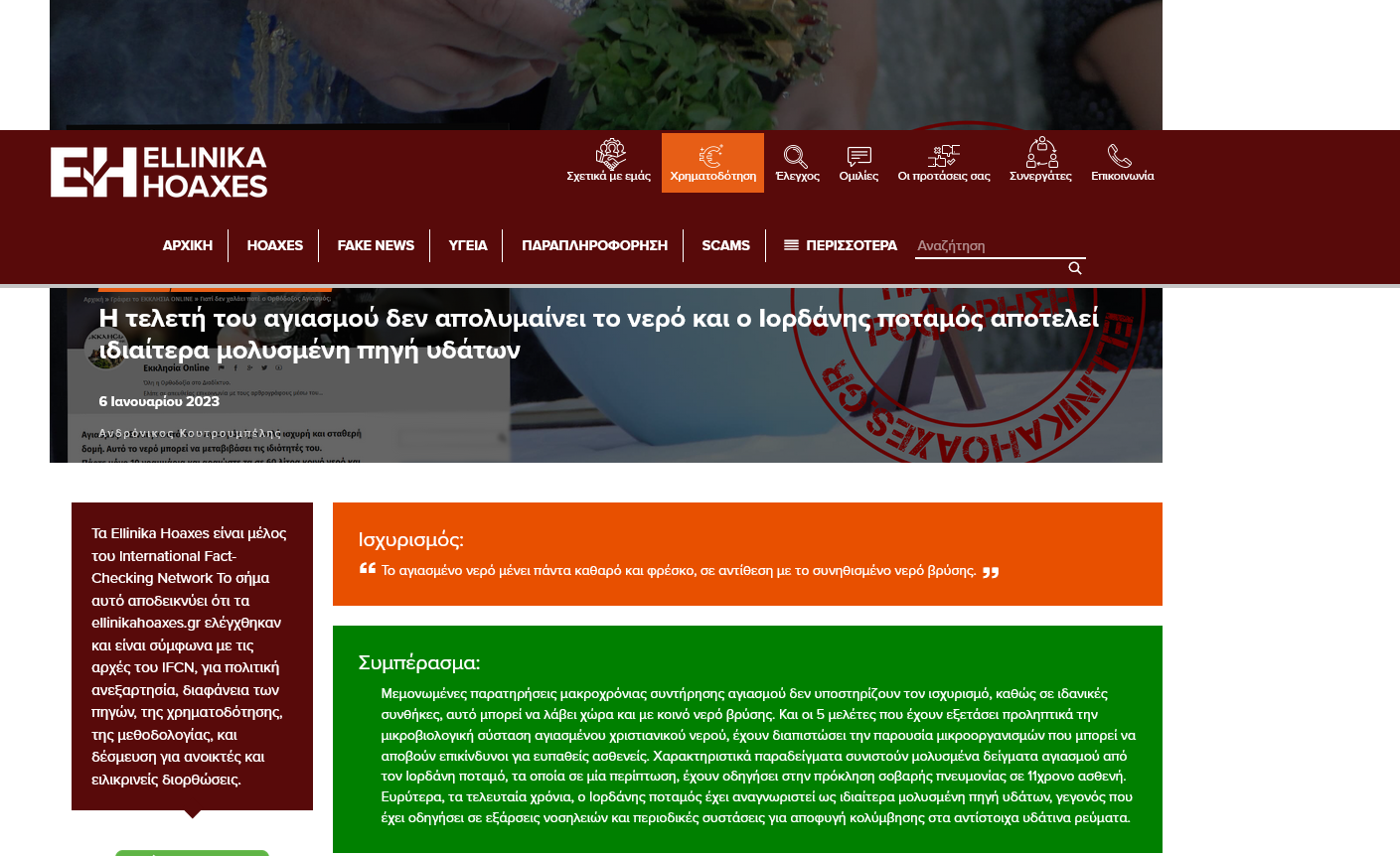Screen dimensions: 1400x856
Task: Submit search with the magnifier icon
Action: pyautogui.click(x=1075, y=268)
